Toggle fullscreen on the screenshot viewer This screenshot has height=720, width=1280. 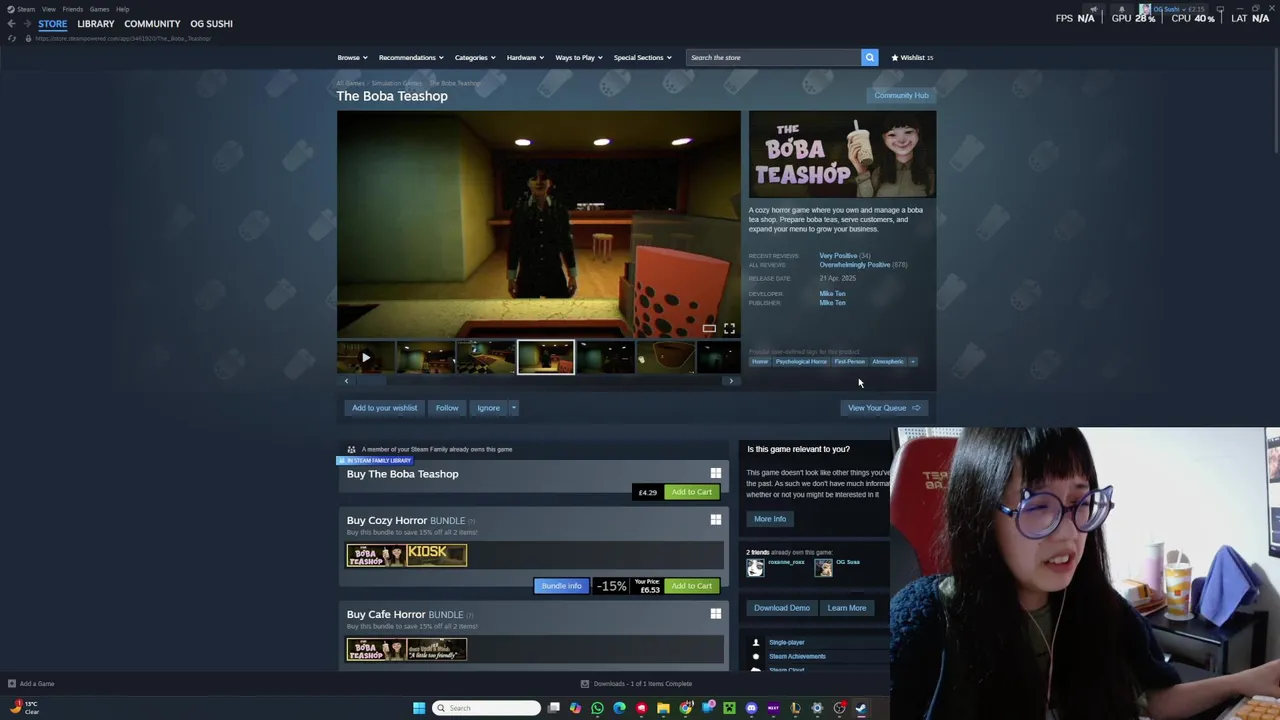(x=729, y=328)
